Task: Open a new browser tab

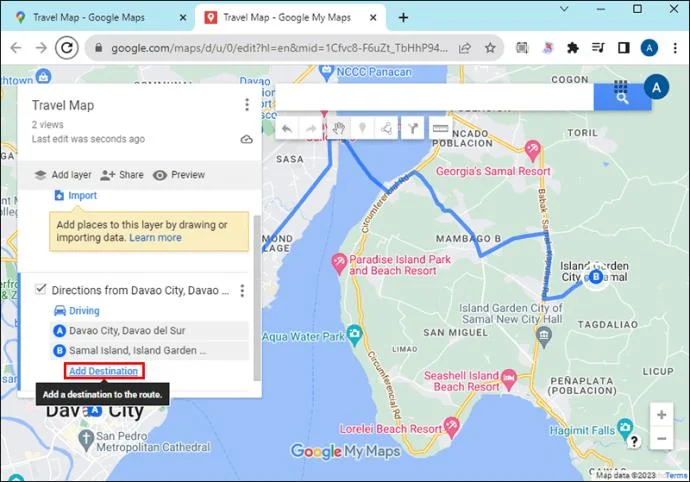Action: point(403,18)
